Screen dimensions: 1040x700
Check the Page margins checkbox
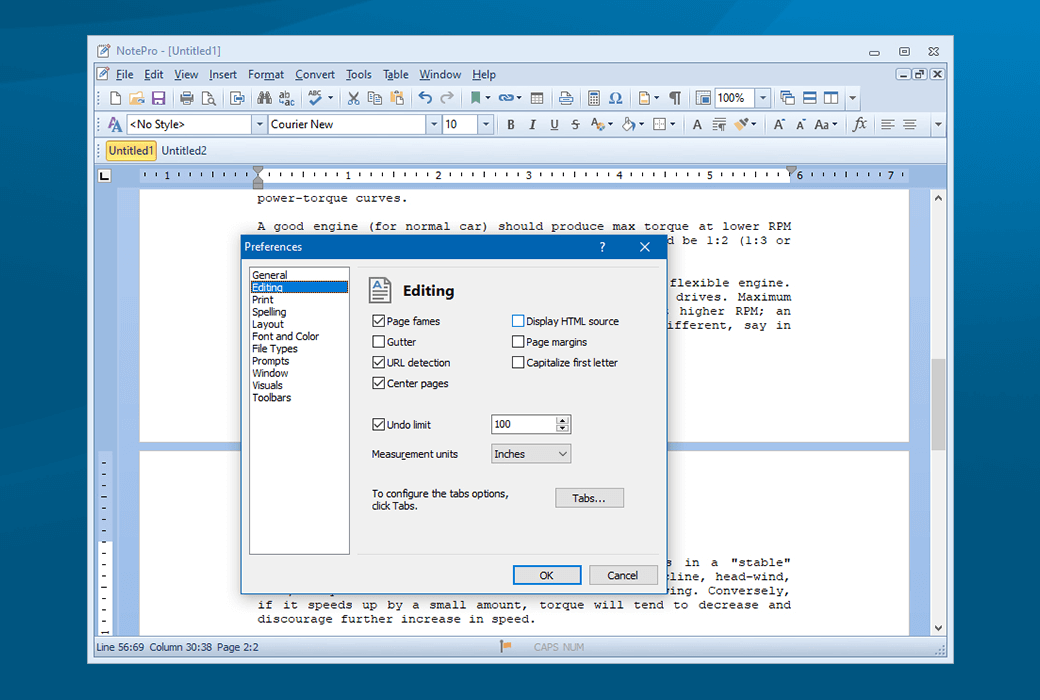point(518,342)
